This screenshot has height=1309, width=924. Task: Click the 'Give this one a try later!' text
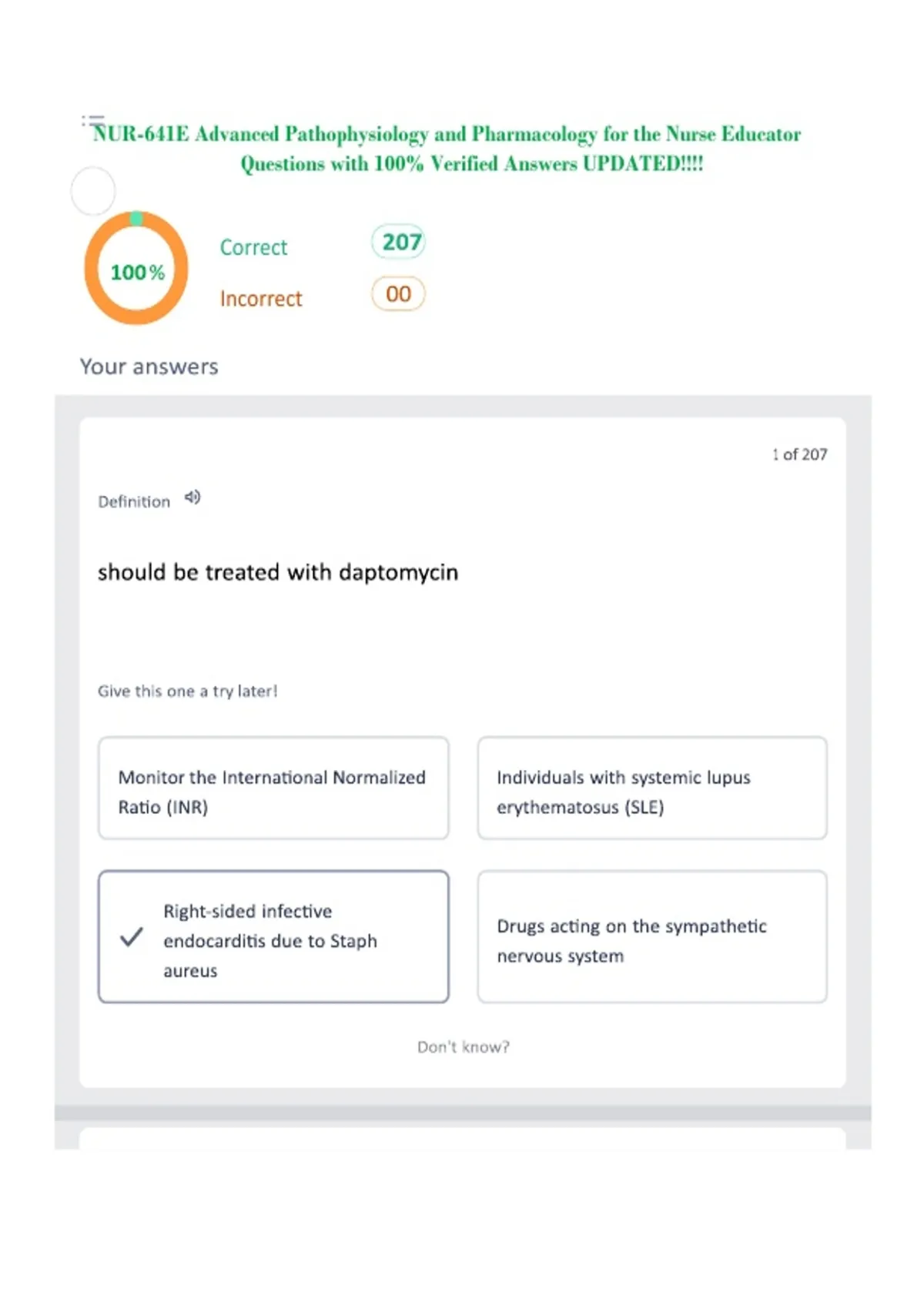pos(187,691)
